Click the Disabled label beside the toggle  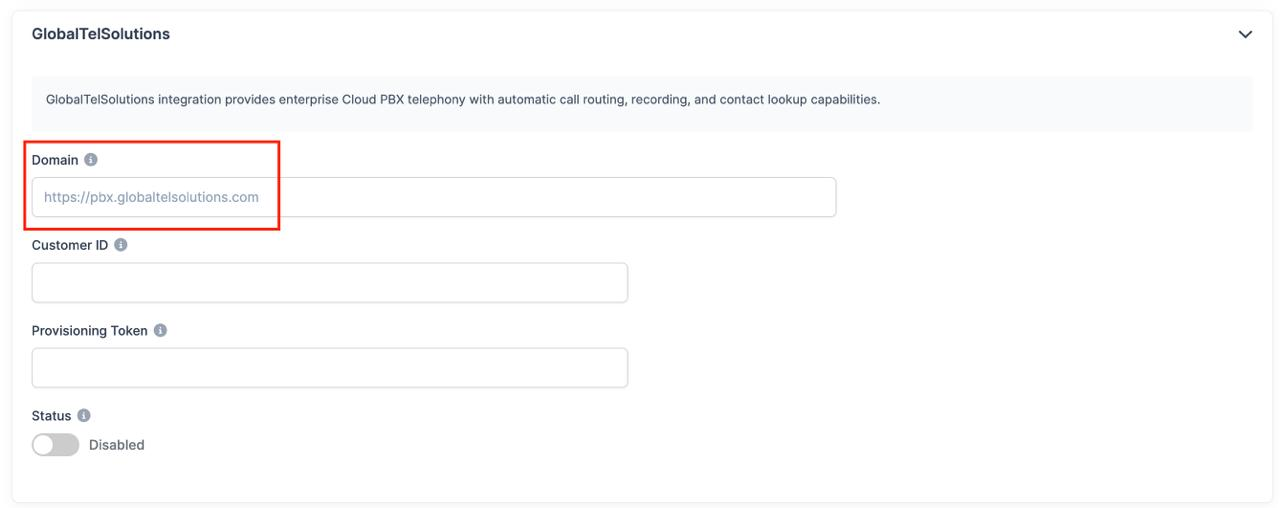(x=117, y=445)
